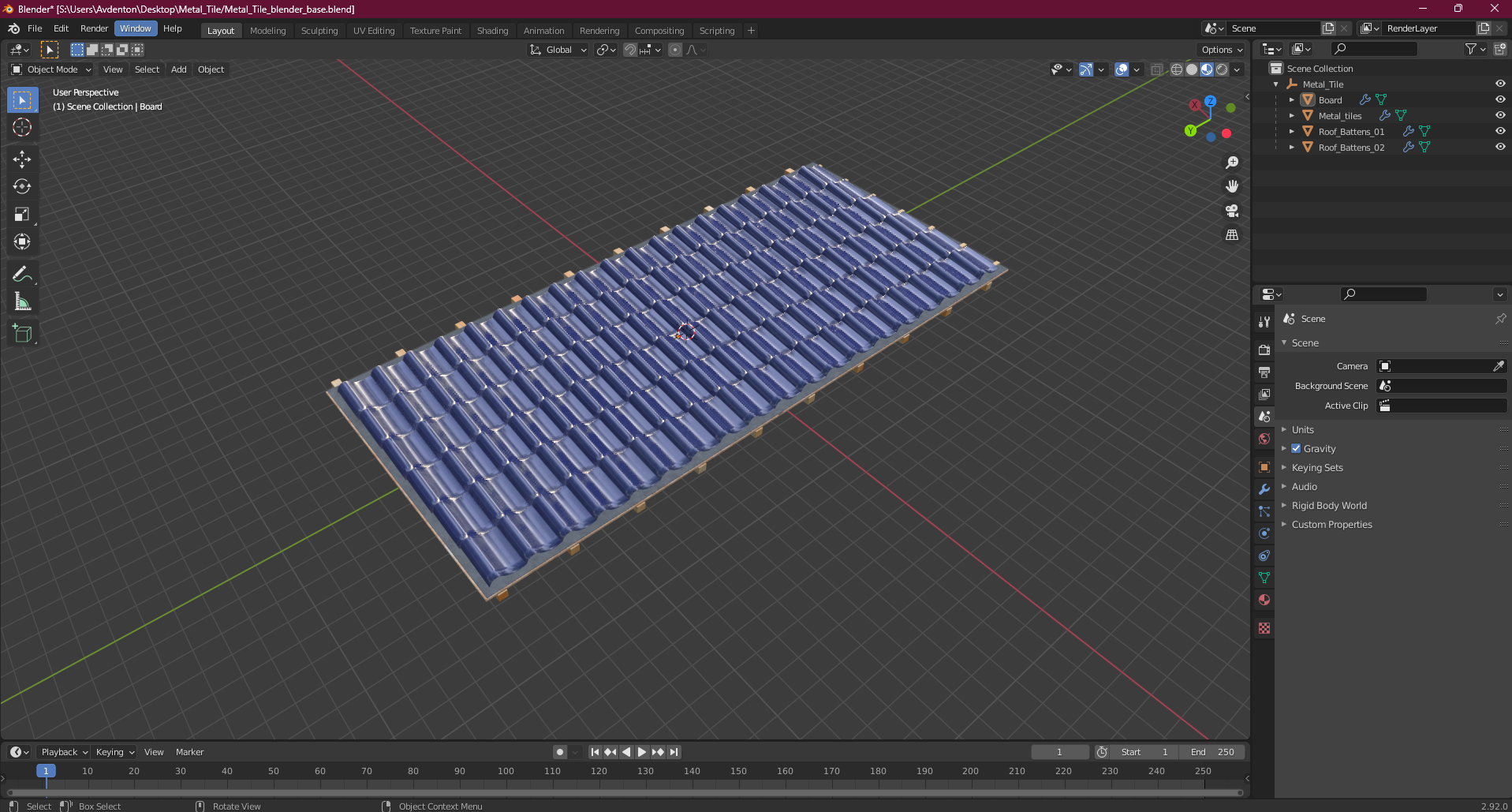Open the Window menu
1512x812 pixels.
[136, 28]
